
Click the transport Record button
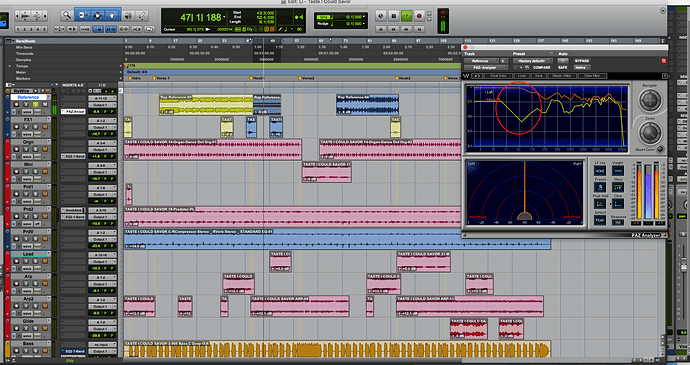point(419,16)
